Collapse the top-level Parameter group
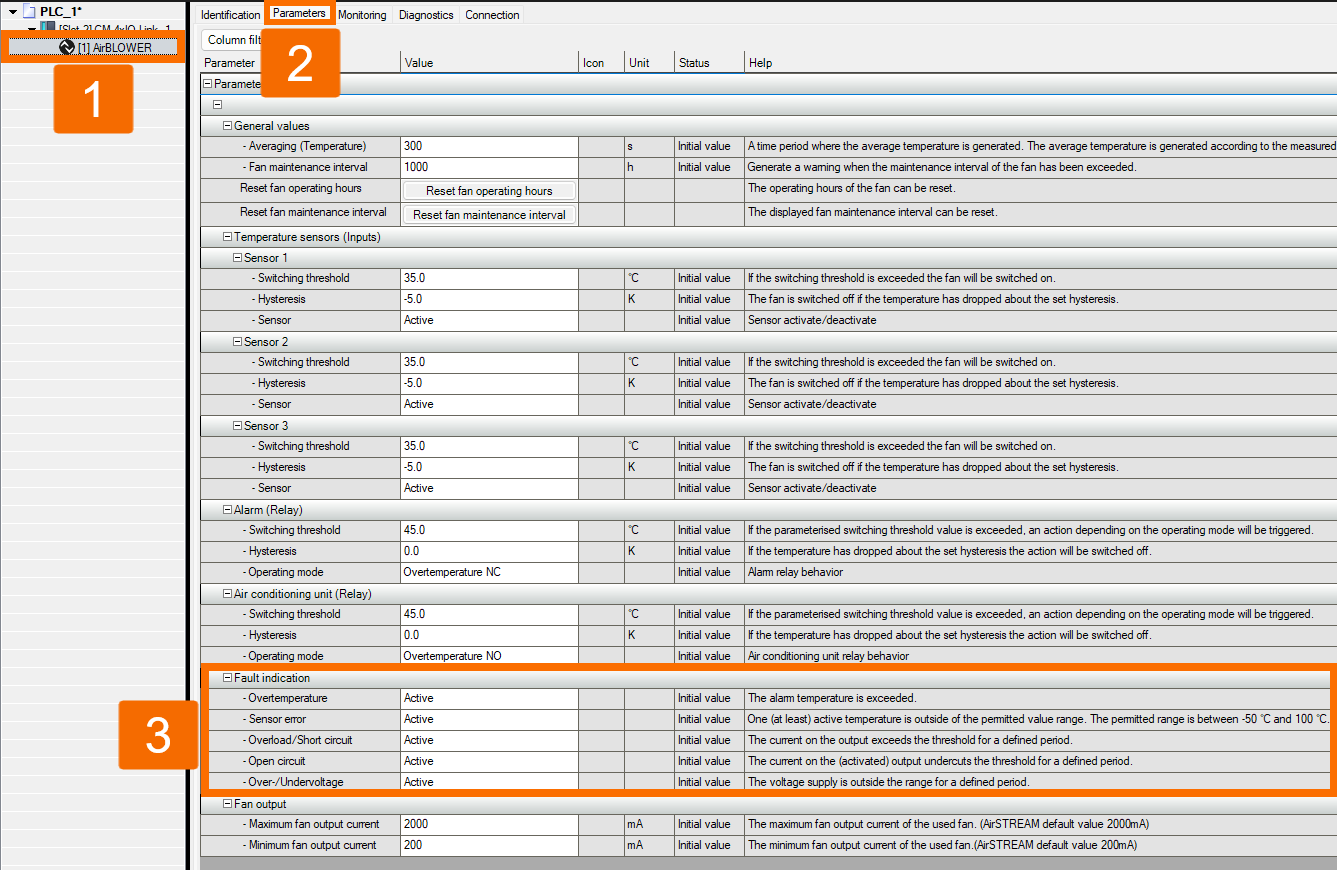The height and width of the screenshot is (870, 1337). coord(208,84)
